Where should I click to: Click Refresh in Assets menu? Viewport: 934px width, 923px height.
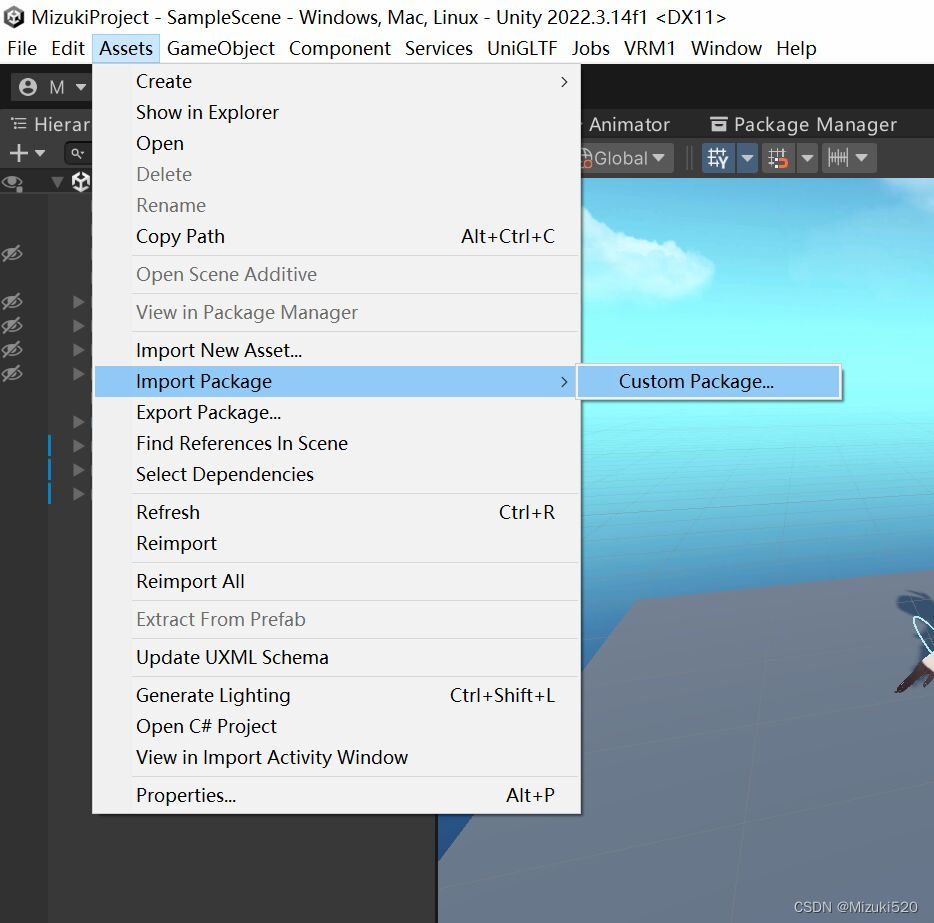click(x=337, y=513)
